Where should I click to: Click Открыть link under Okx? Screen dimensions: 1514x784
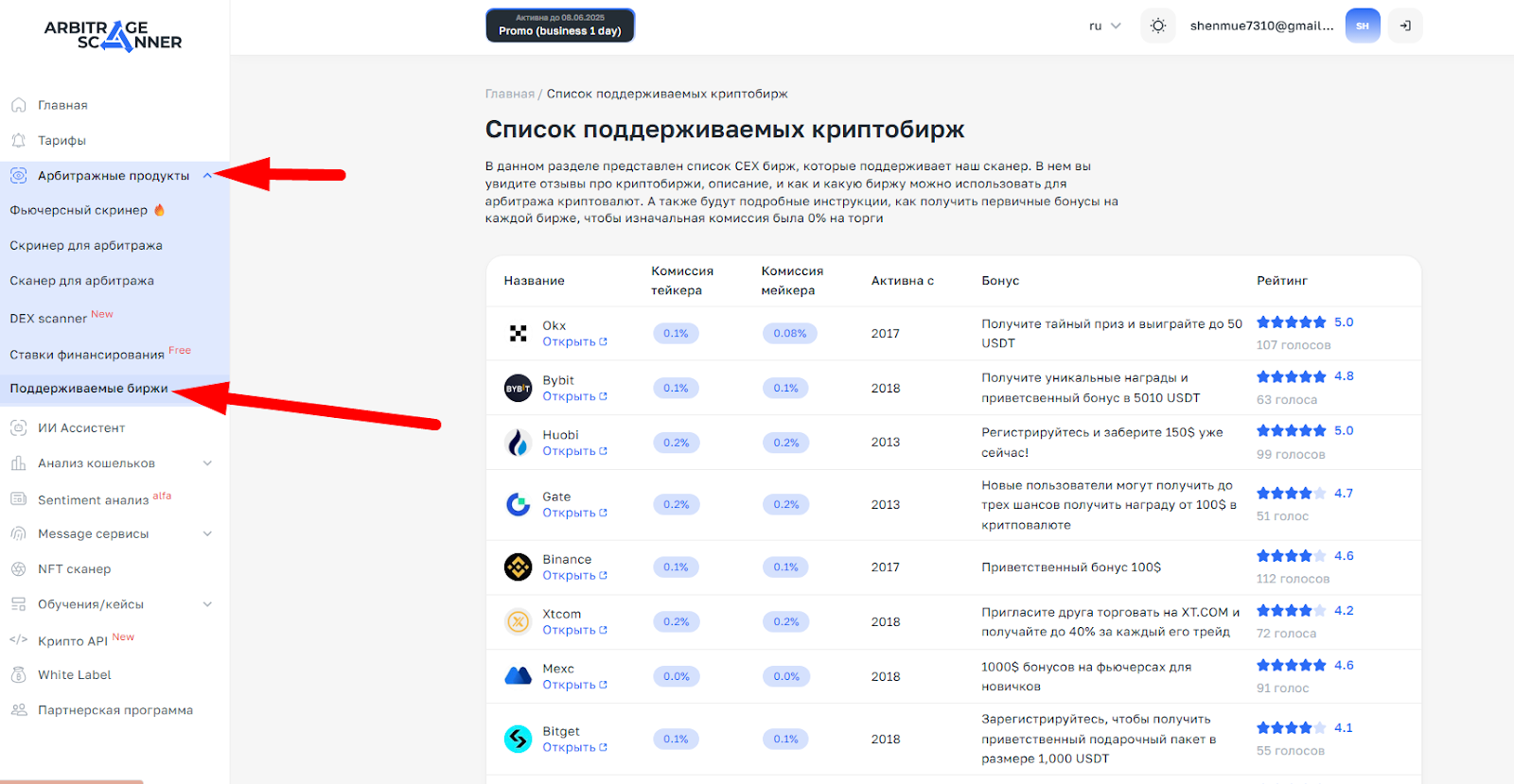coord(574,342)
